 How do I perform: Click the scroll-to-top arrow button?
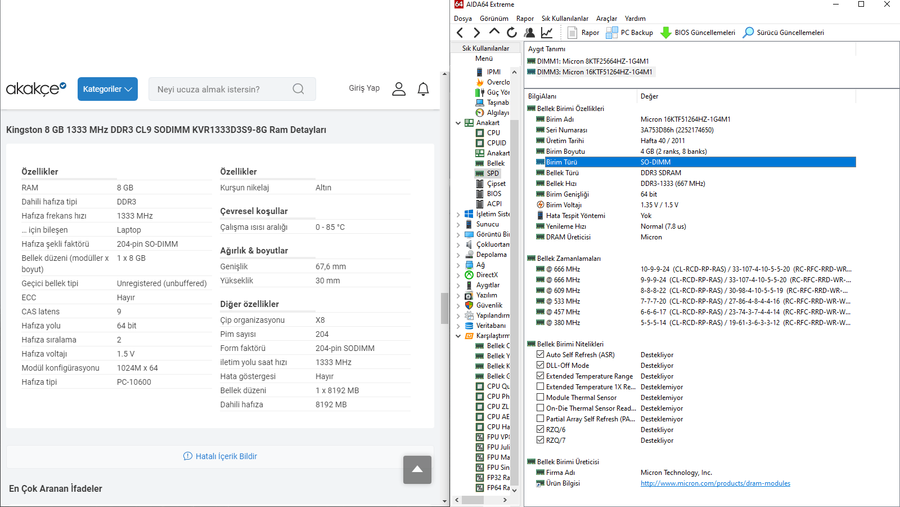(x=417, y=470)
